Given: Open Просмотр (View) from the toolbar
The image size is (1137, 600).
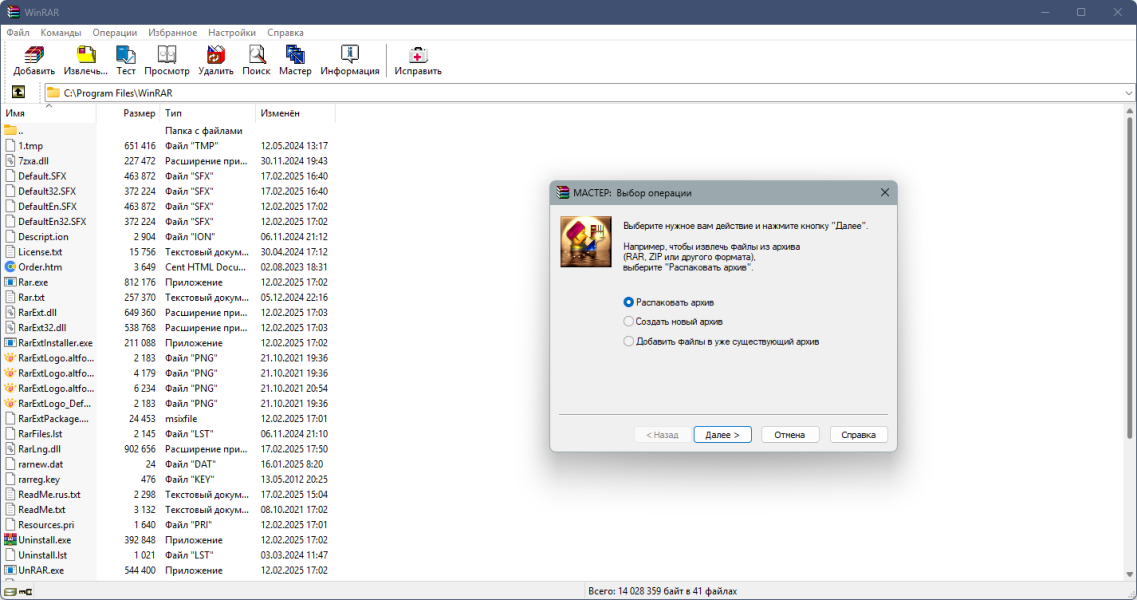Looking at the screenshot, I should pos(167,55).
